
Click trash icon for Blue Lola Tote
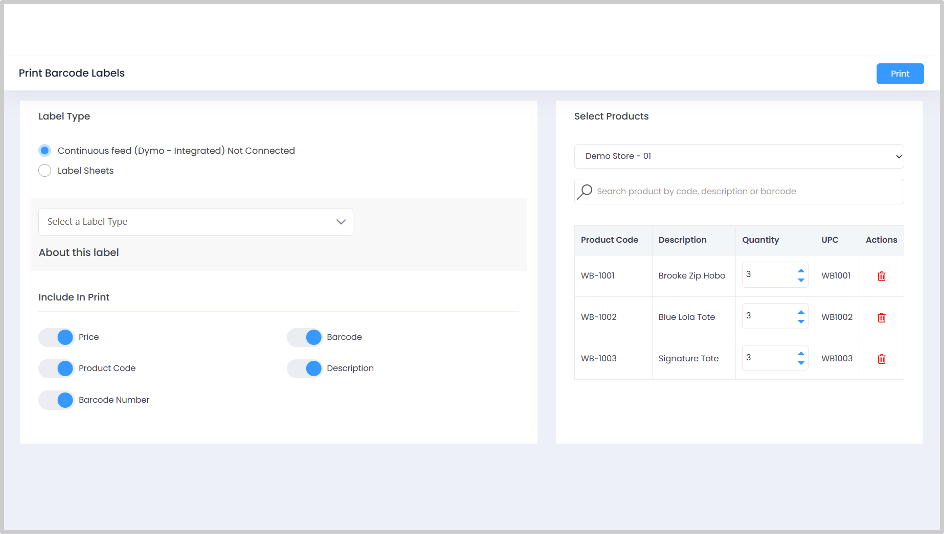pos(881,317)
